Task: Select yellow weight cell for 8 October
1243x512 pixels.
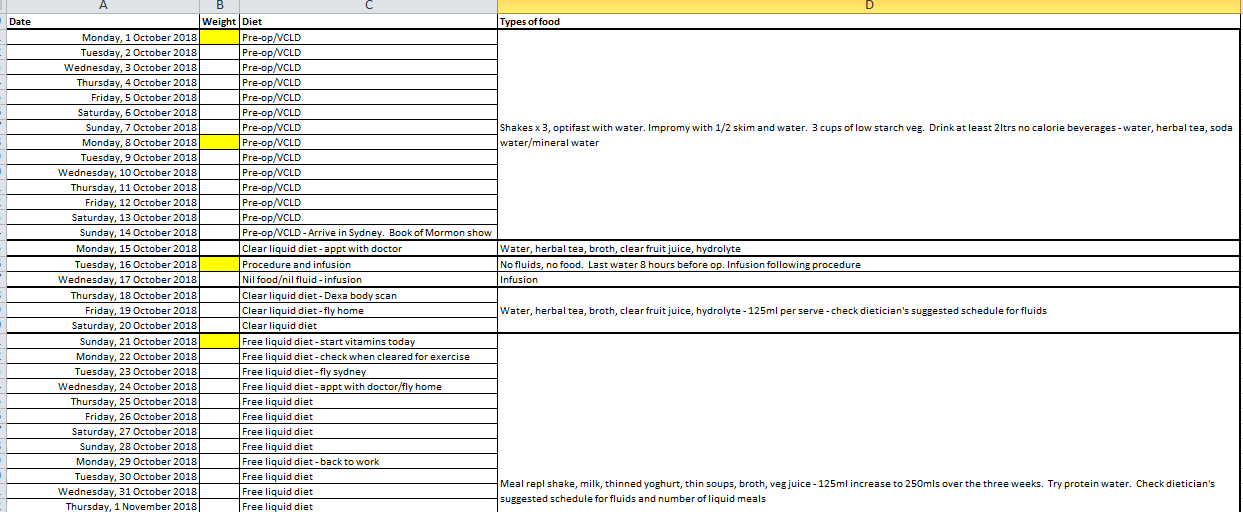Action: [219, 142]
